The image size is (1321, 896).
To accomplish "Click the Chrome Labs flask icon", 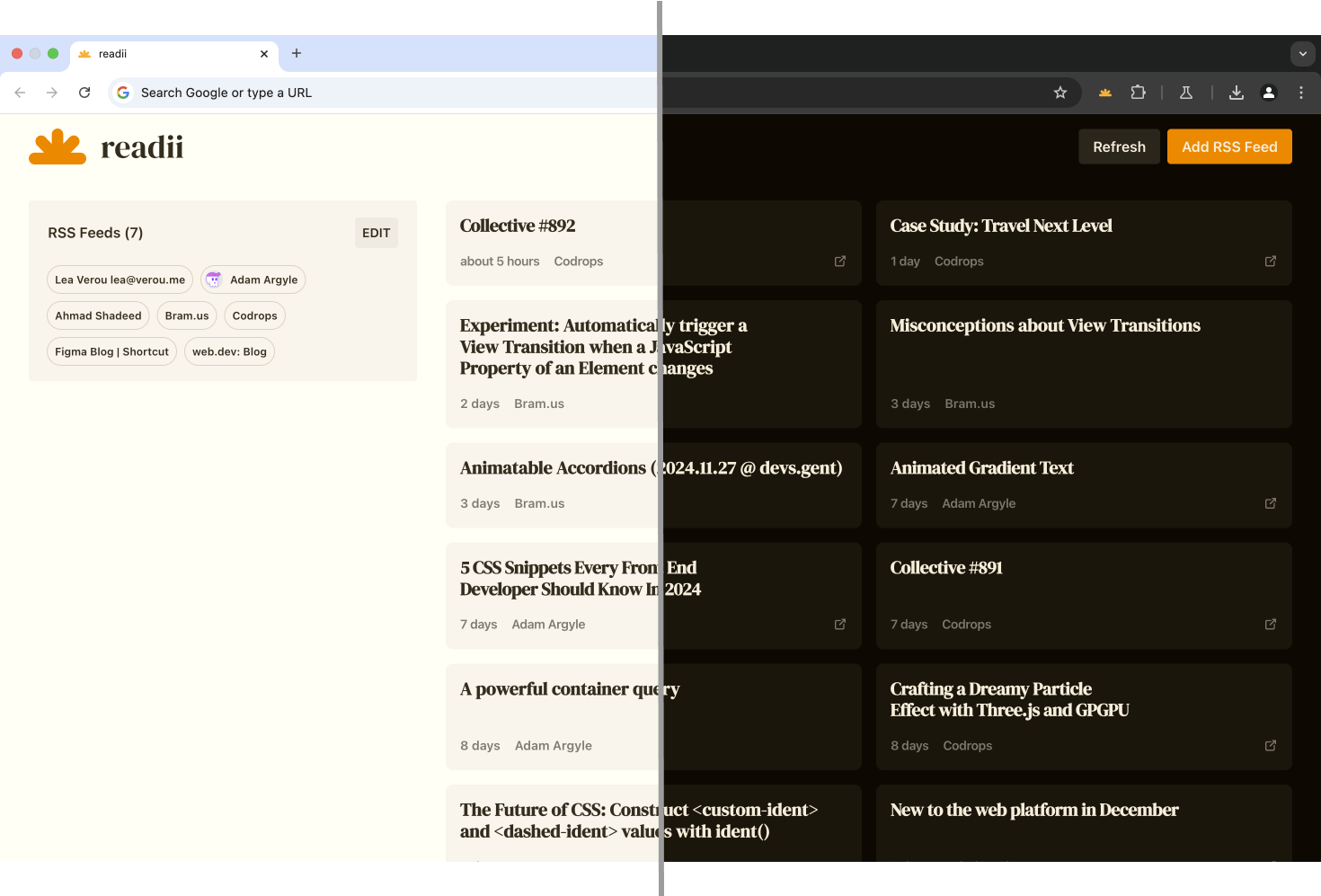I will click(1186, 92).
